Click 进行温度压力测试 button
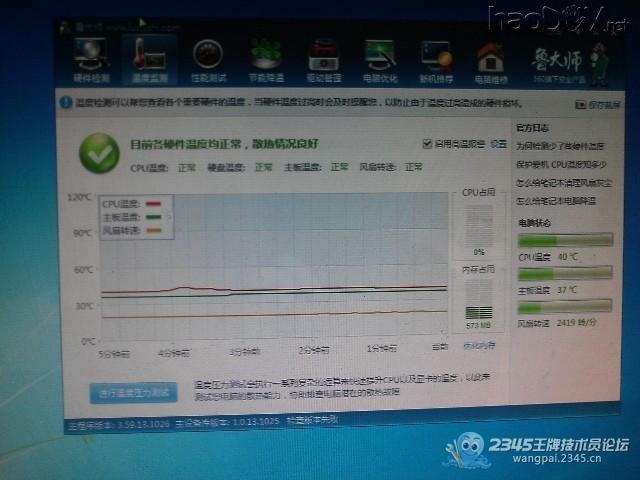 coord(132,391)
